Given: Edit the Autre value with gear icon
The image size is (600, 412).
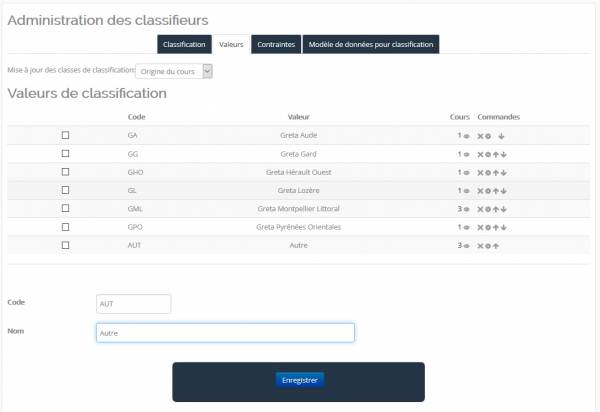Looking at the screenshot, I should pyautogui.click(x=489, y=245).
